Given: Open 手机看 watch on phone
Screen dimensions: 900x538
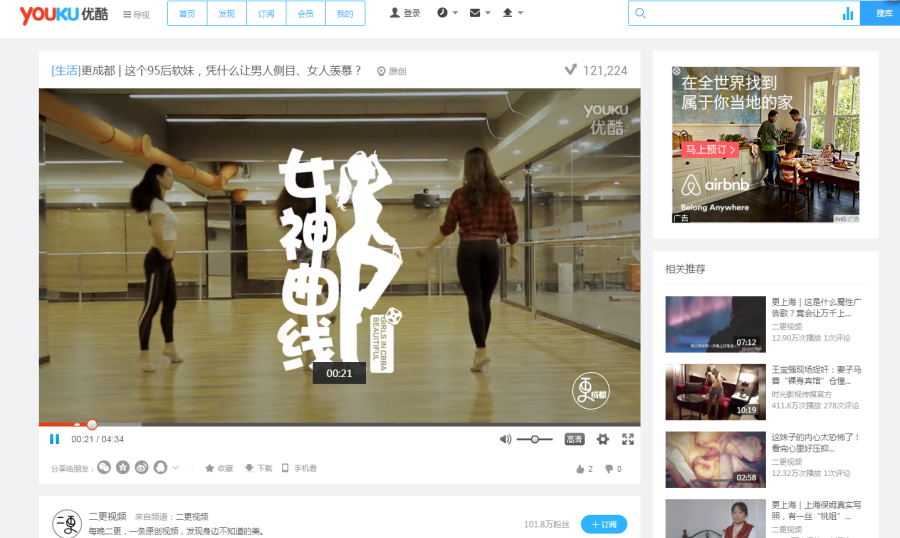Looking at the screenshot, I should coord(299,469).
